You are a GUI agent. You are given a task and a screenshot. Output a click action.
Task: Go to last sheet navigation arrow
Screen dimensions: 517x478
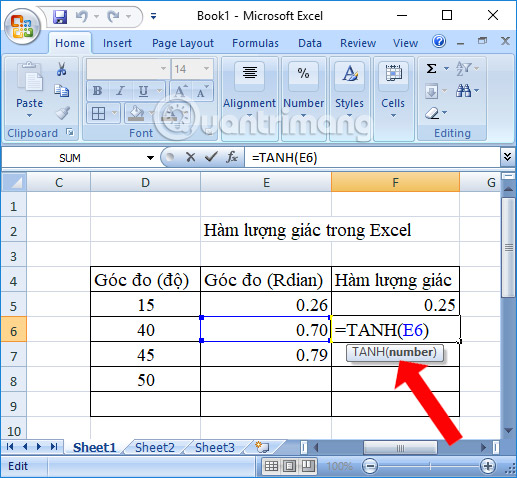[x=54, y=447]
